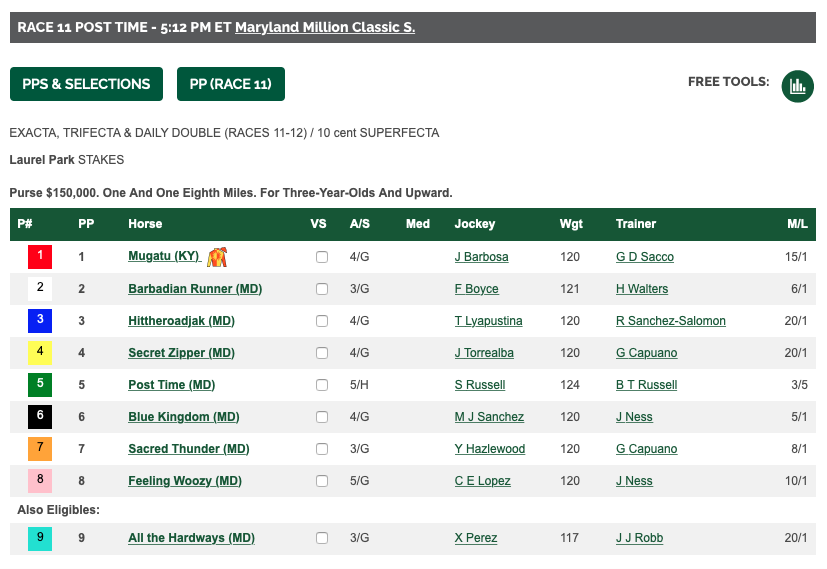827x569 pixels.
Task: Click the red number 1 saddle cloth
Action: point(40,257)
